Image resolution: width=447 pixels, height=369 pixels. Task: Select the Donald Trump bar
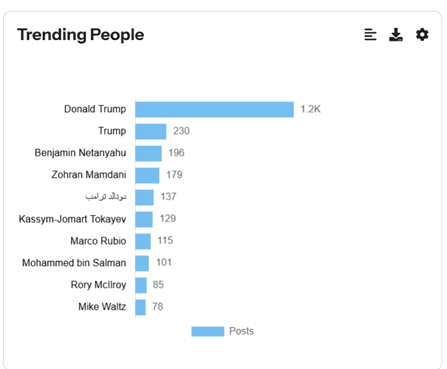point(214,109)
